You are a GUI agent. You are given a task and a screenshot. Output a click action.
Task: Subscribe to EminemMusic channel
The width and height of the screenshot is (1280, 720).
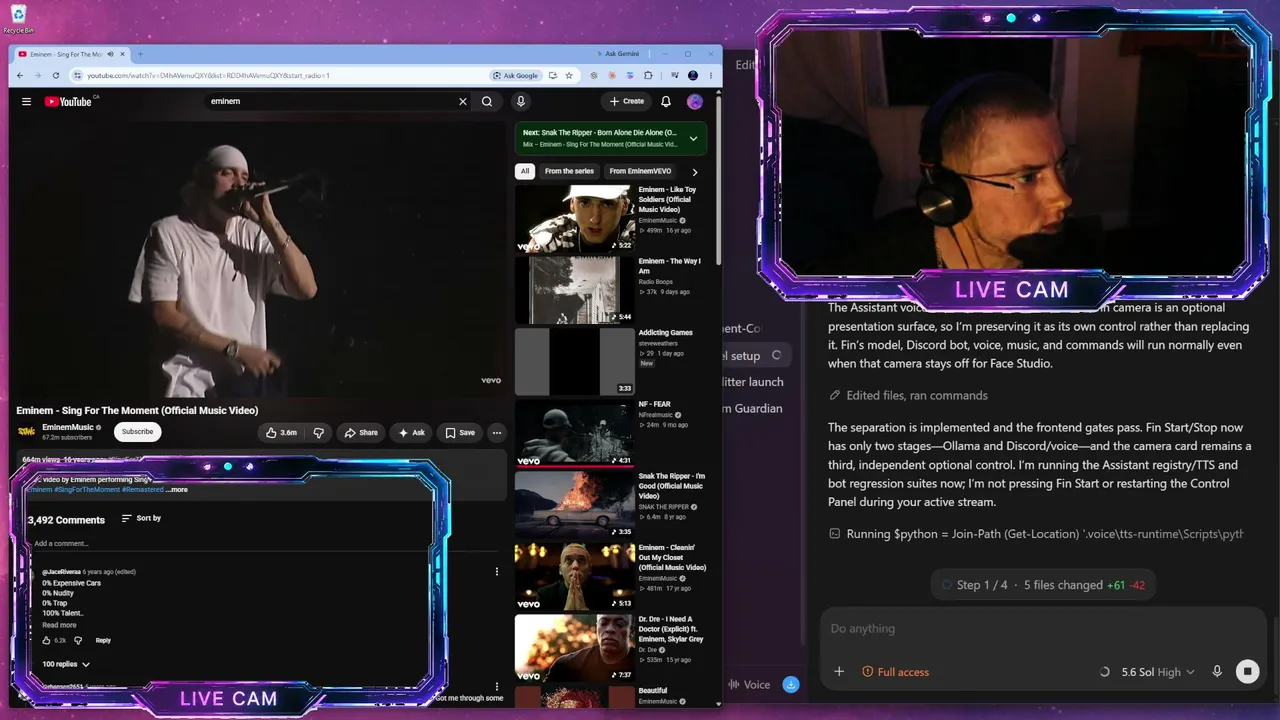click(137, 432)
